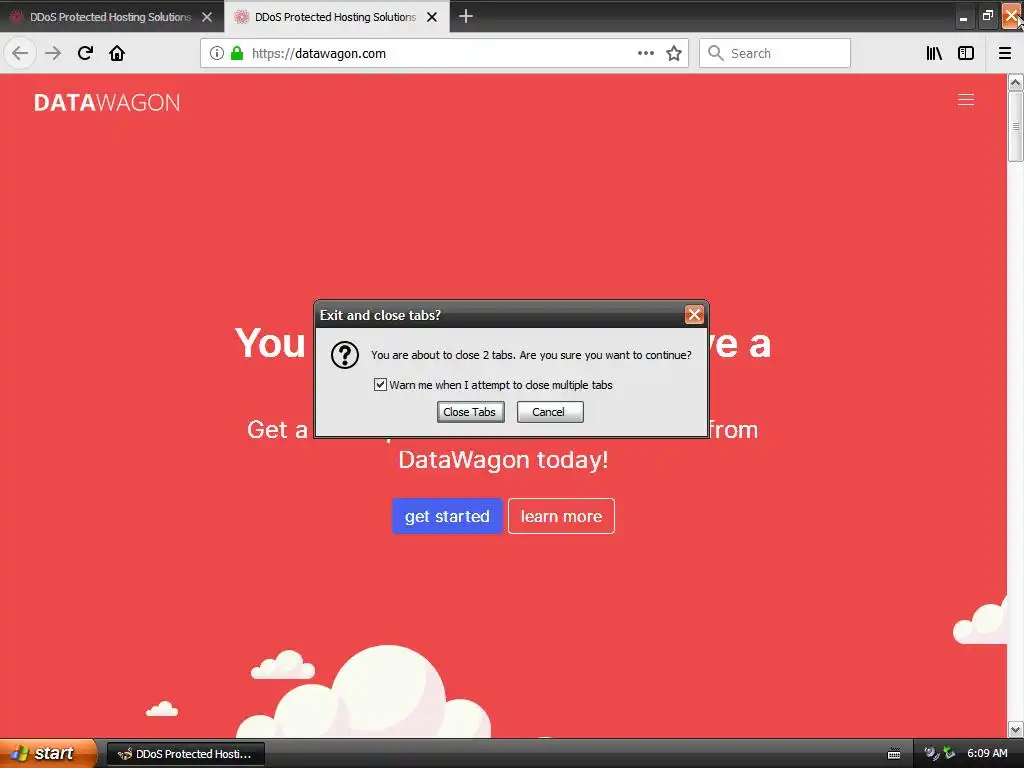
Task: Close the first DDoS Protected Hosting tab
Action: point(207,17)
